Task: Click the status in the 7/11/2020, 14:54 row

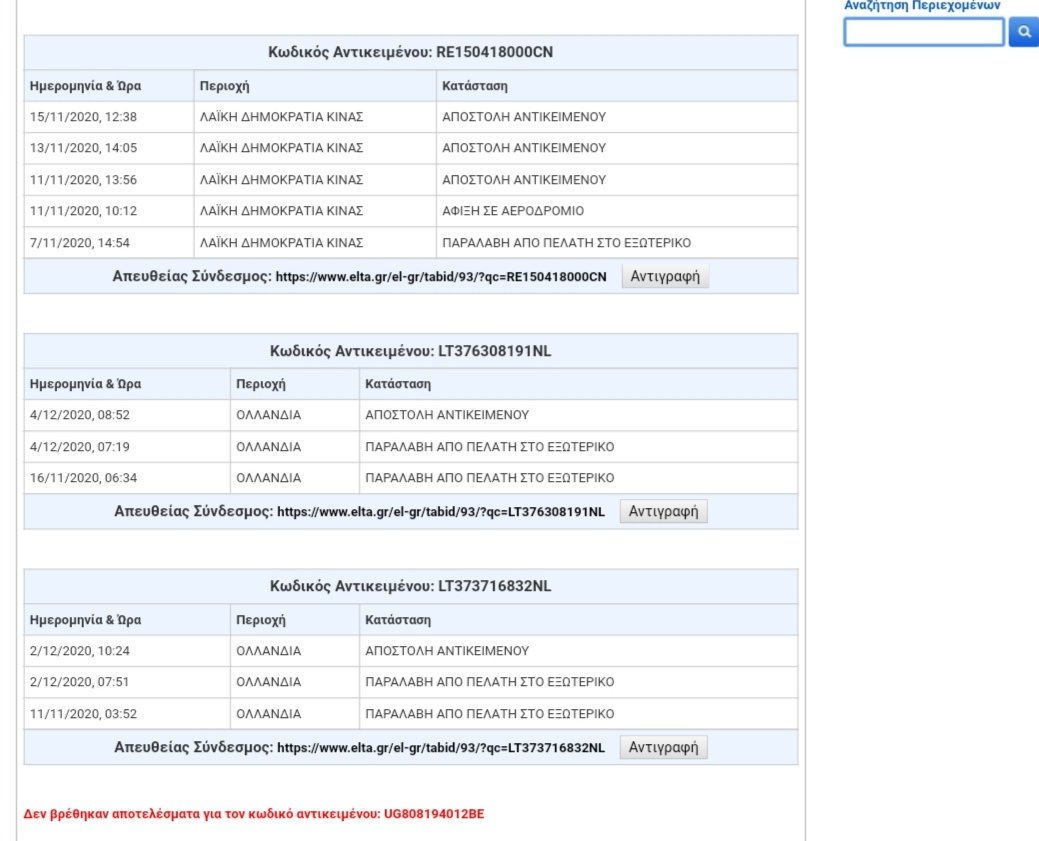Action: click(567, 243)
